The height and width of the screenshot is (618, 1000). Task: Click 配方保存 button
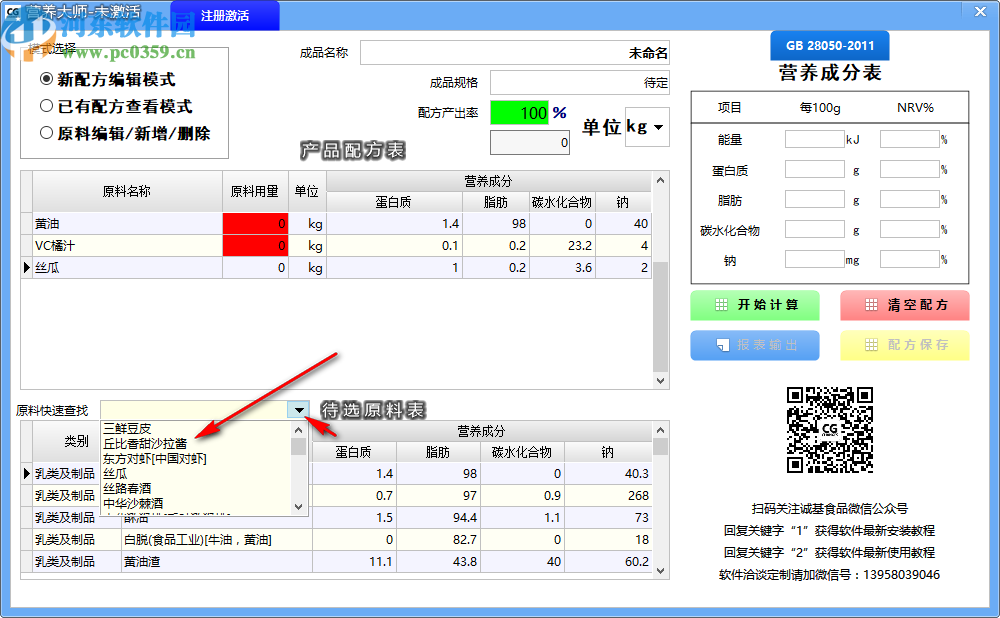905,345
